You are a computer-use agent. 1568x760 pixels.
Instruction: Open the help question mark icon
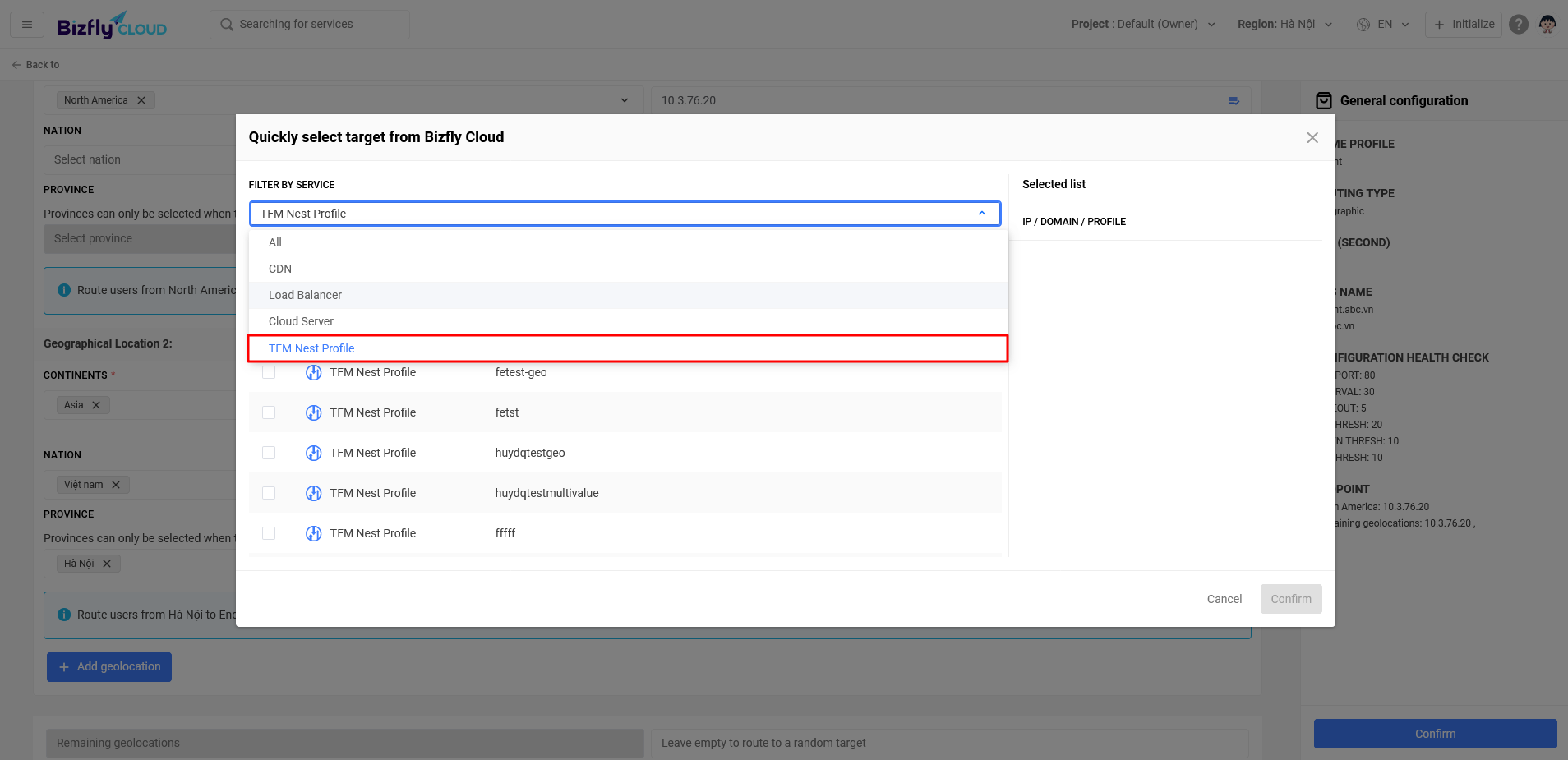[x=1519, y=25]
